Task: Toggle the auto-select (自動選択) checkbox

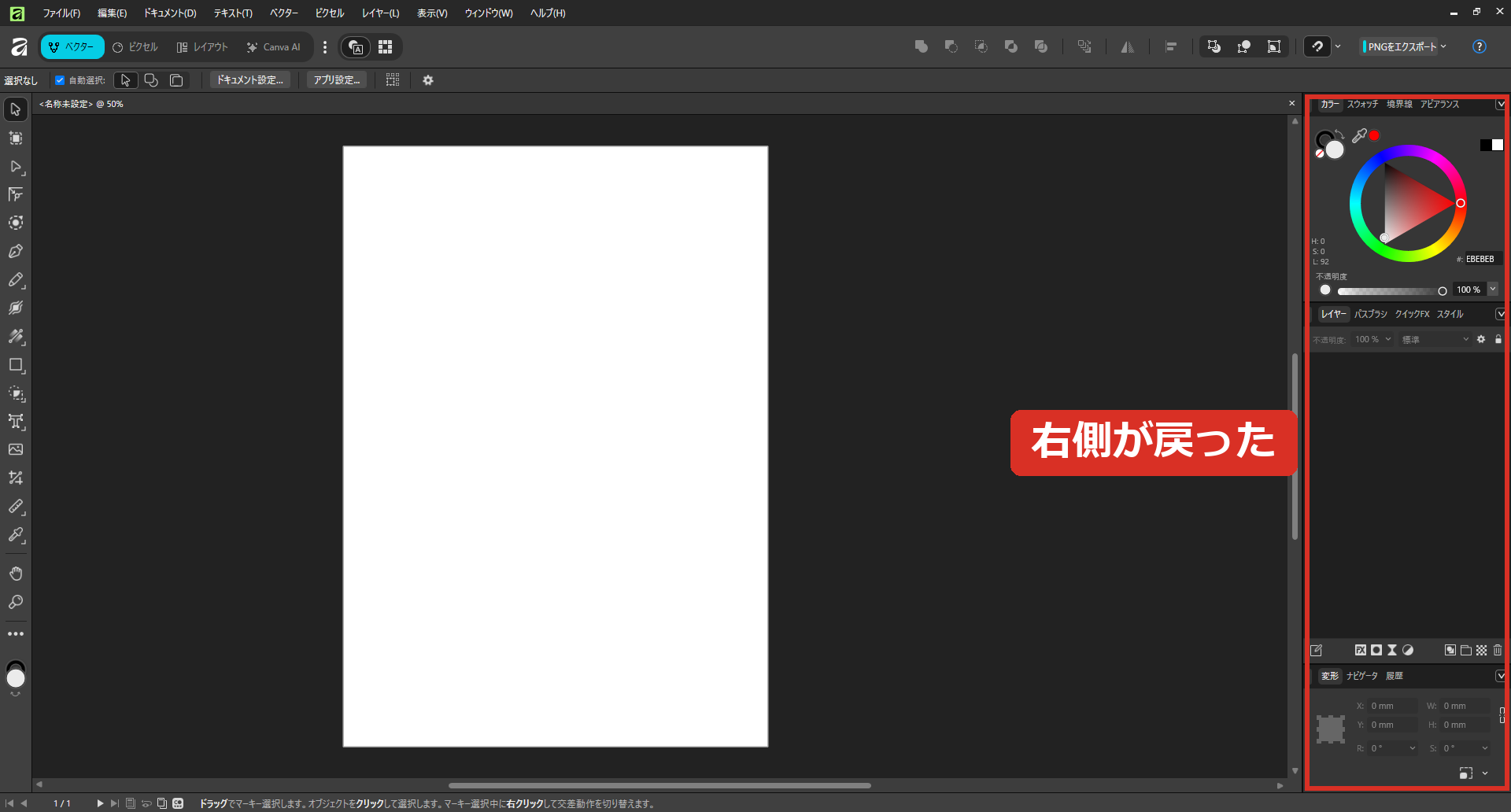Action: [60, 80]
